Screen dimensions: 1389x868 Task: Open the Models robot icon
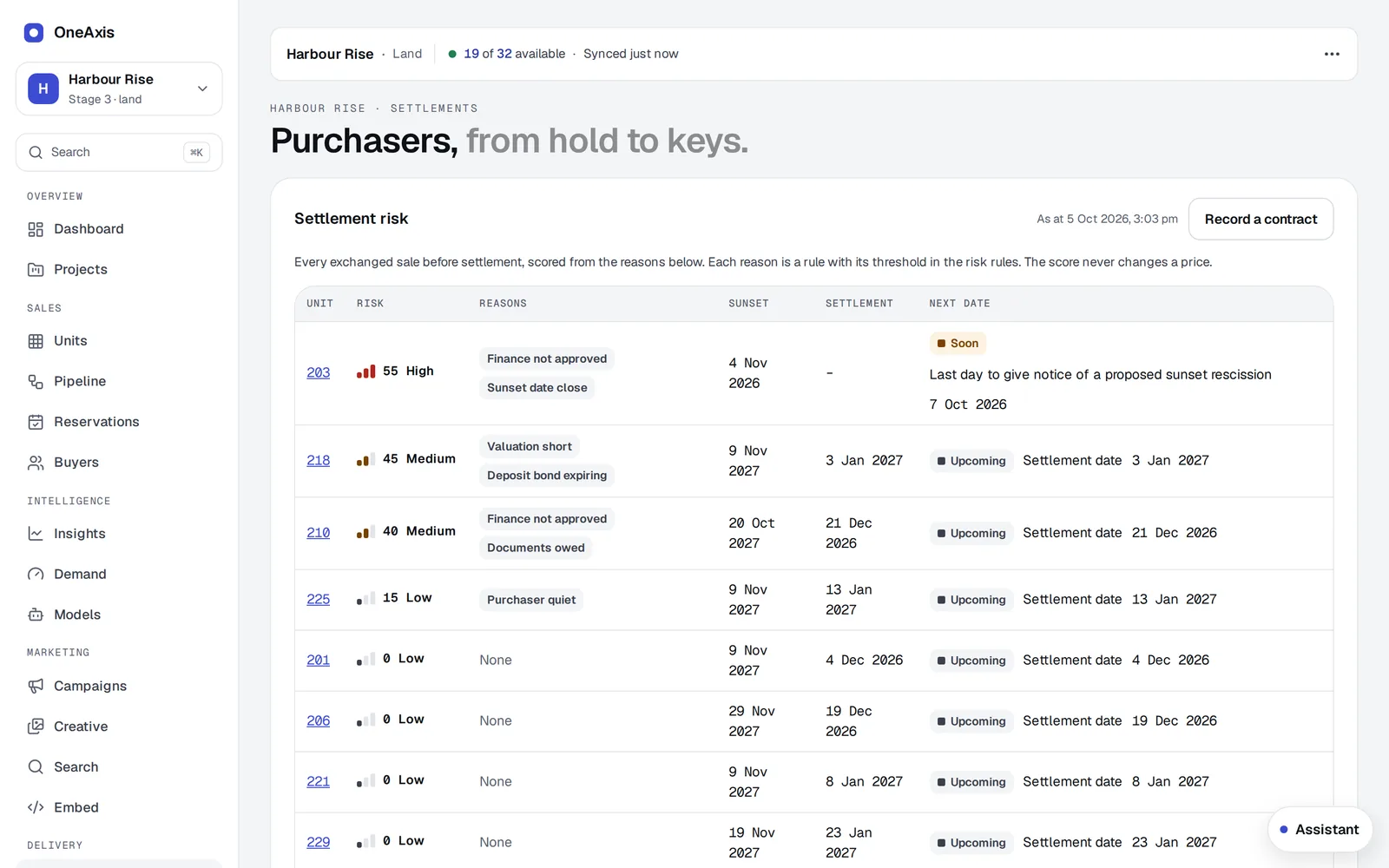click(36, 615)
